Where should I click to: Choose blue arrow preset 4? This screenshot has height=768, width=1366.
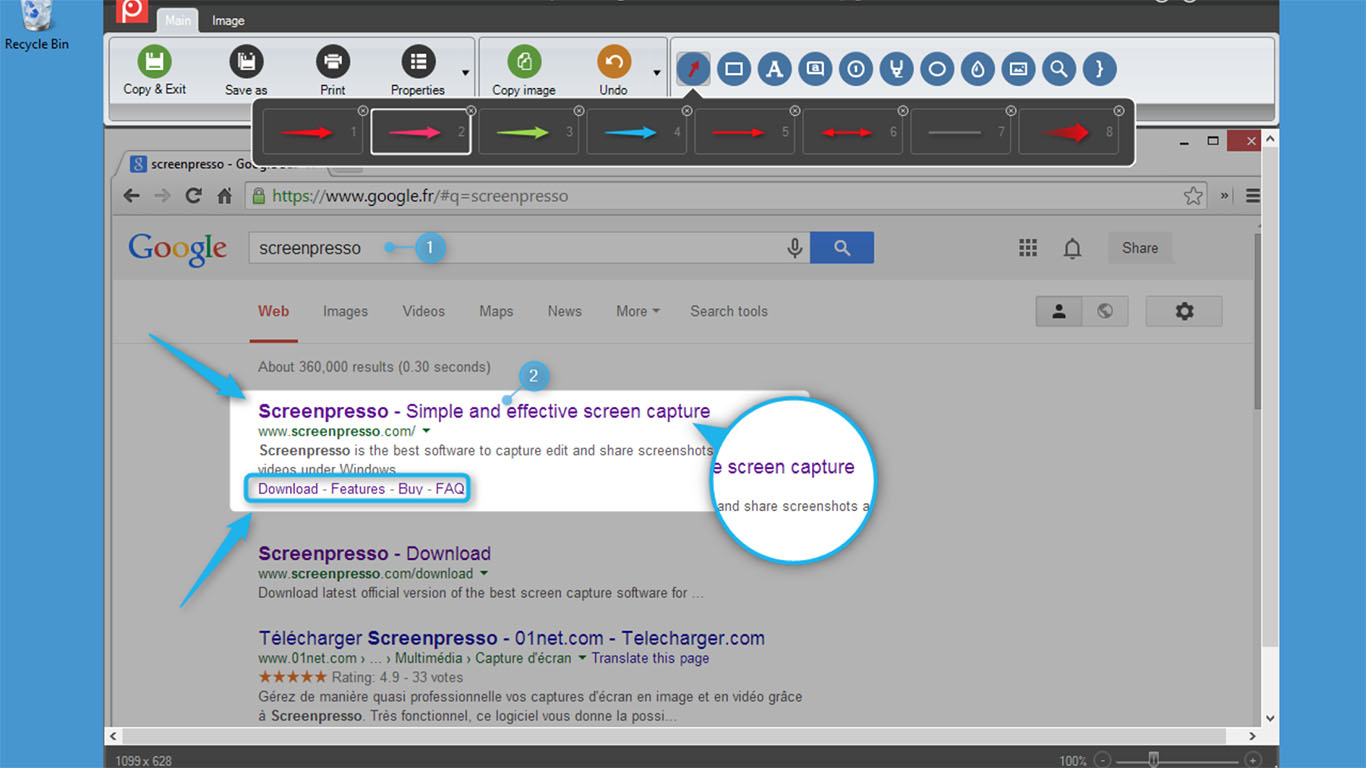click(x=637, y=131)
